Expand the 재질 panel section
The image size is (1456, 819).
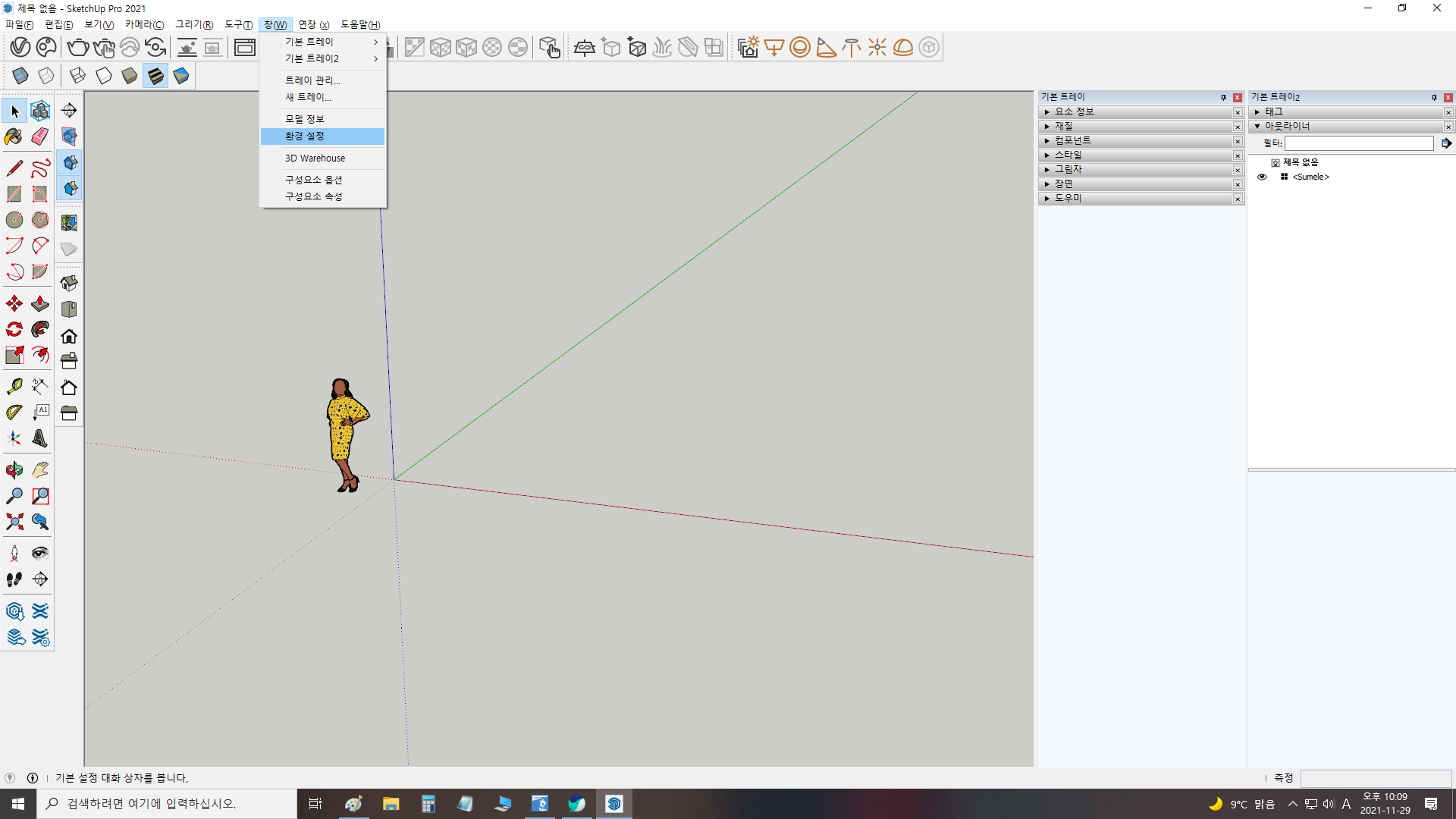coord(1047,127)
